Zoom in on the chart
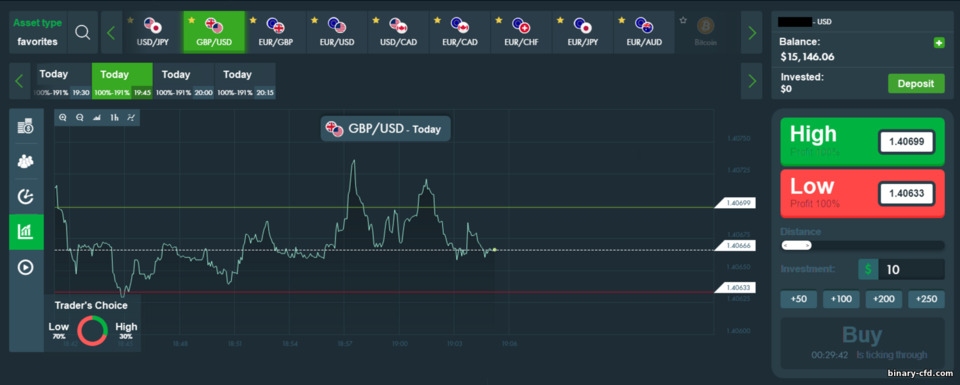This screenshot has width=960, height=385. 62,118
